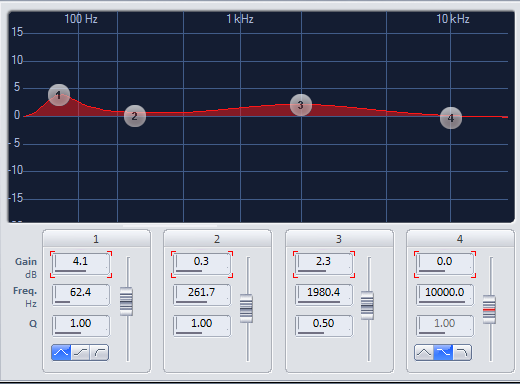520x384 pixels.
Task: Click the band 3 frequency field 1980.4
Action: click(x=324, y=295)
